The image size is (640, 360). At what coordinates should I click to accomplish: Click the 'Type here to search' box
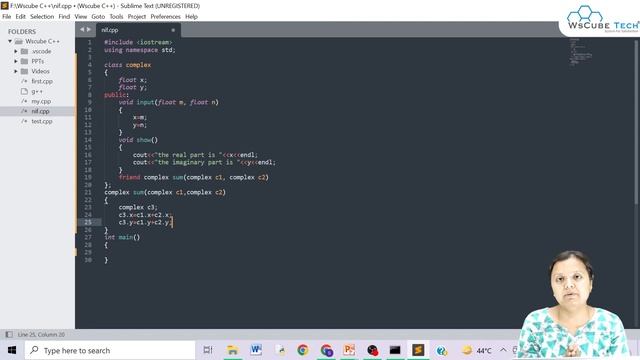pos(110,350)
